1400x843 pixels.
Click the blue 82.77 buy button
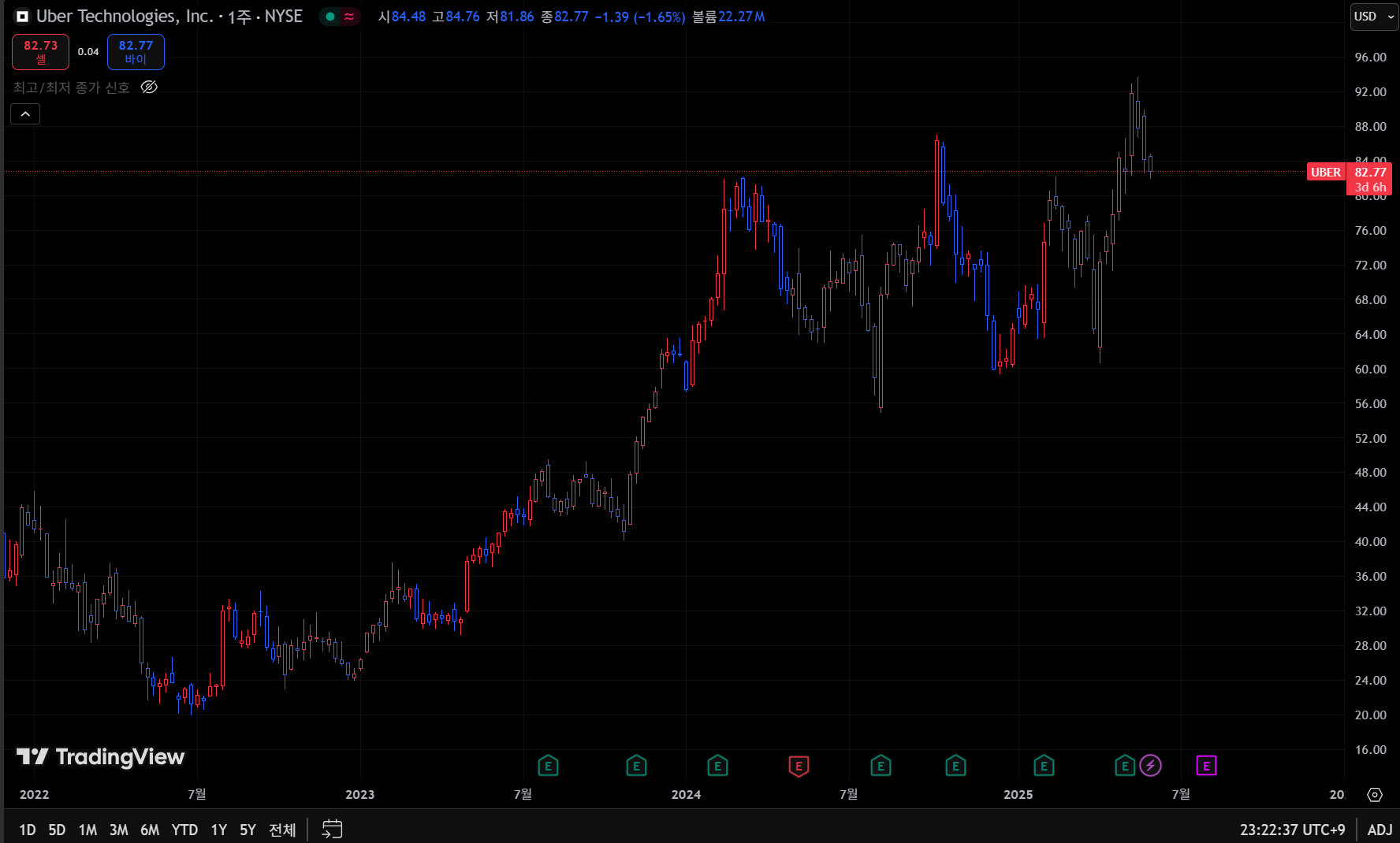coord(136,52)
